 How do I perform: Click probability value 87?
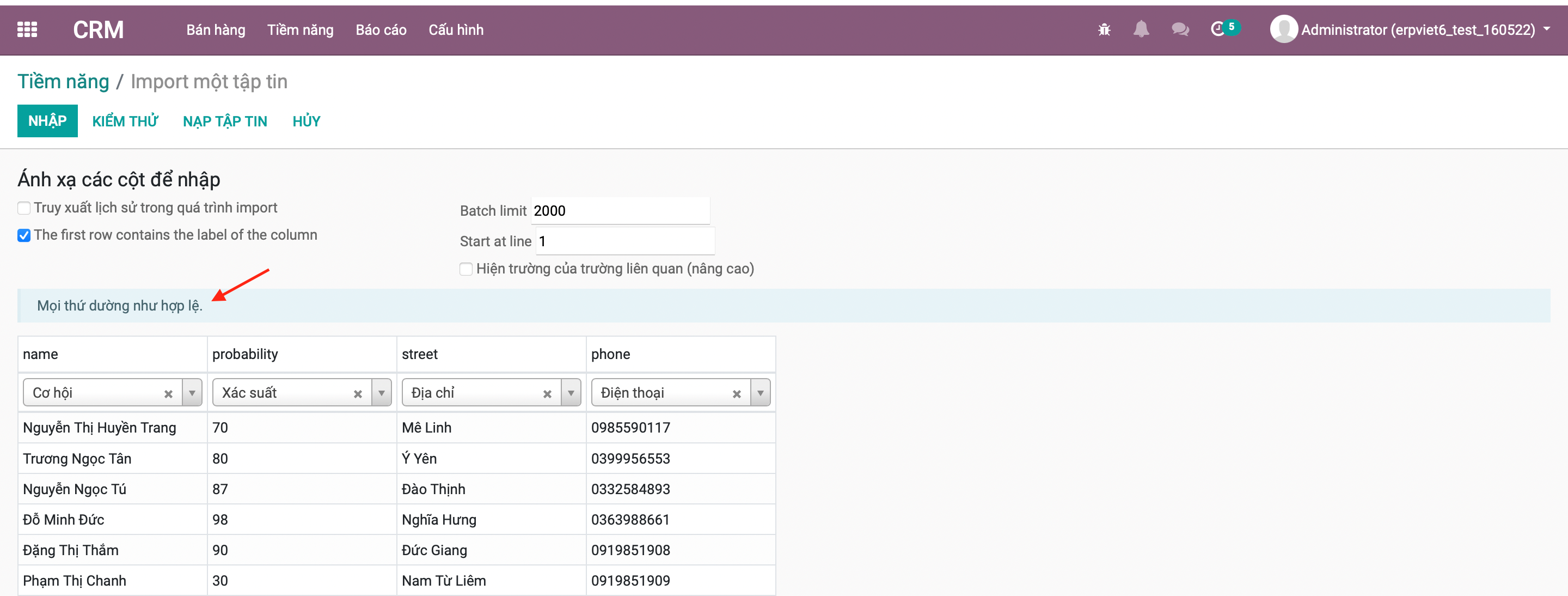(302, 489)
